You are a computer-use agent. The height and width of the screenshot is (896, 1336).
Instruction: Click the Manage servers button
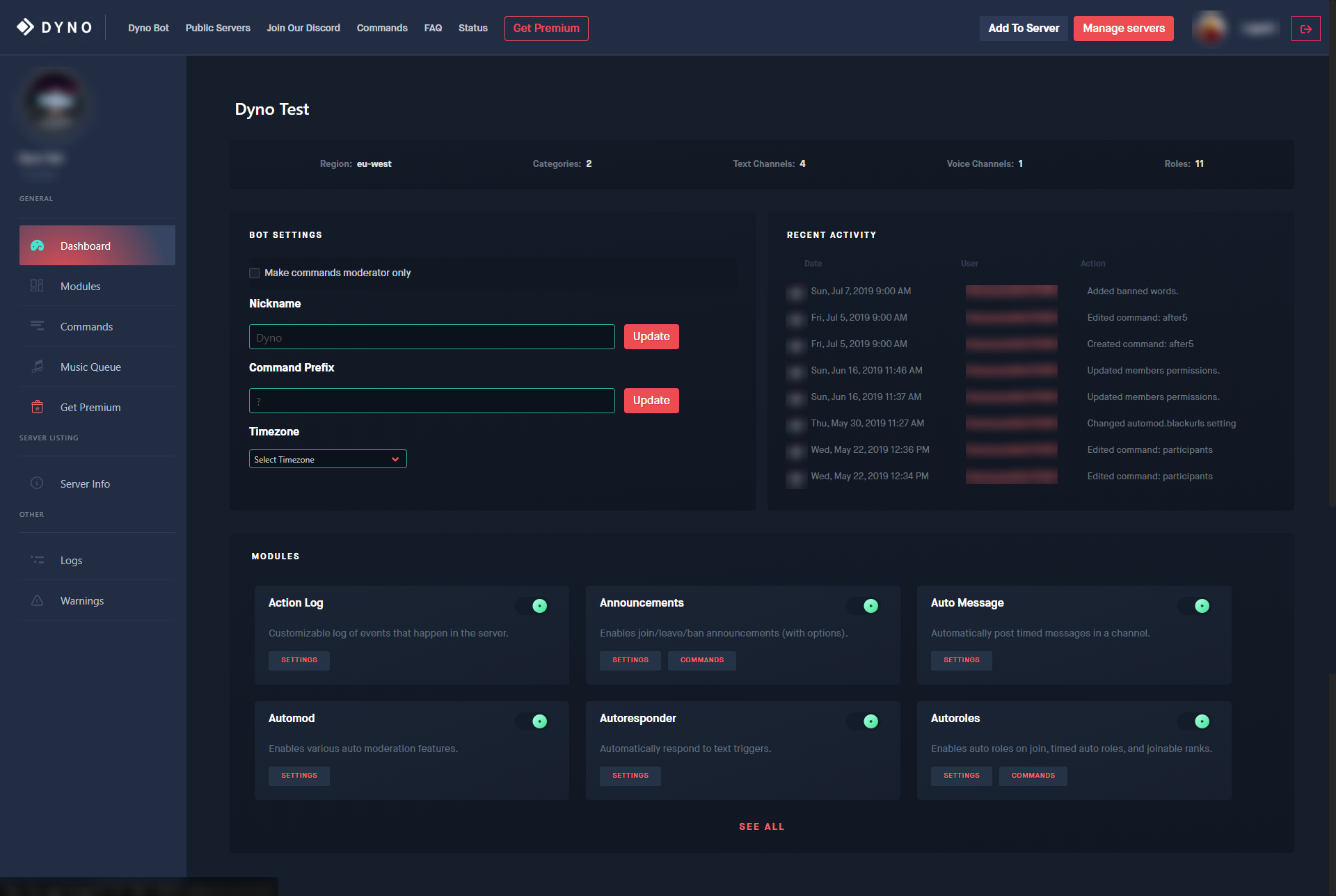click(x=1123, y=29)
